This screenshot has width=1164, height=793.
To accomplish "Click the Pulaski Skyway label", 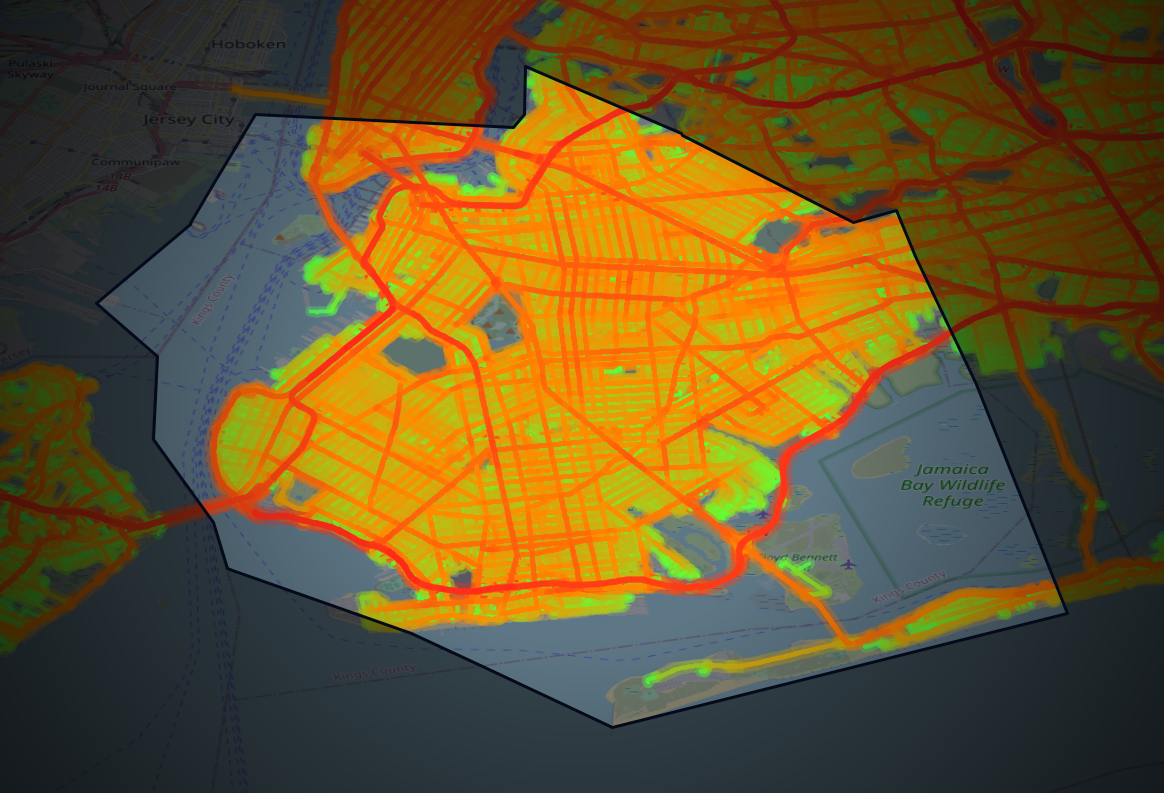I will (30, 68).
